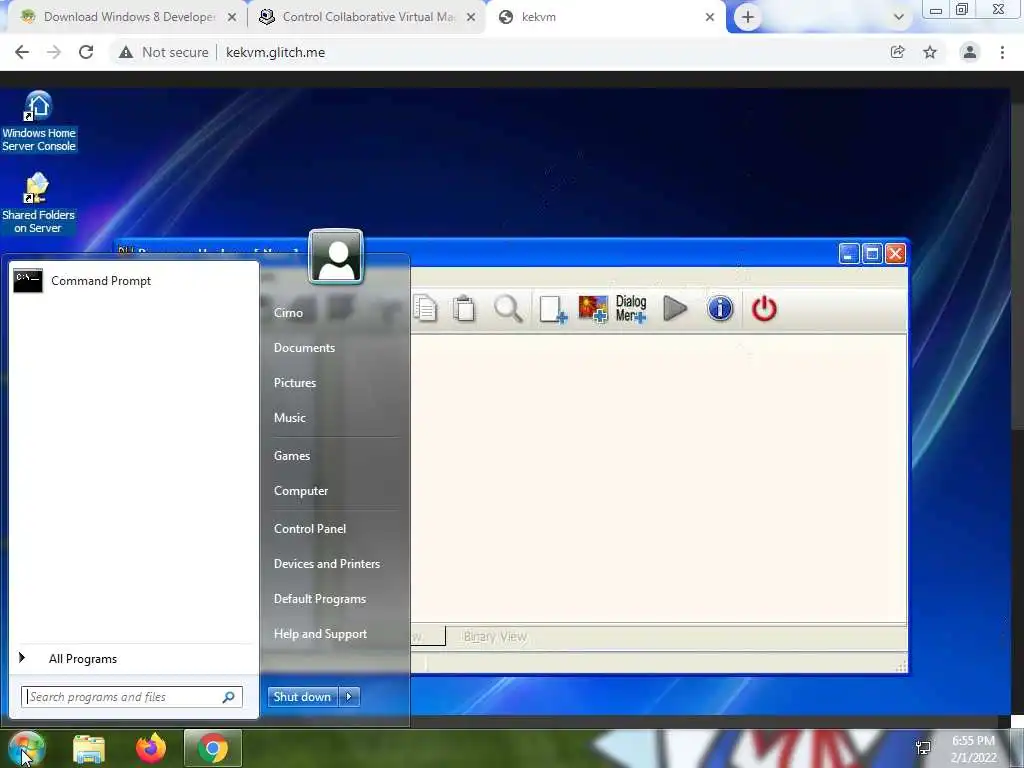The image size is (1024, 768).
Task: Click the browser reload button
Action: point(86,52)
